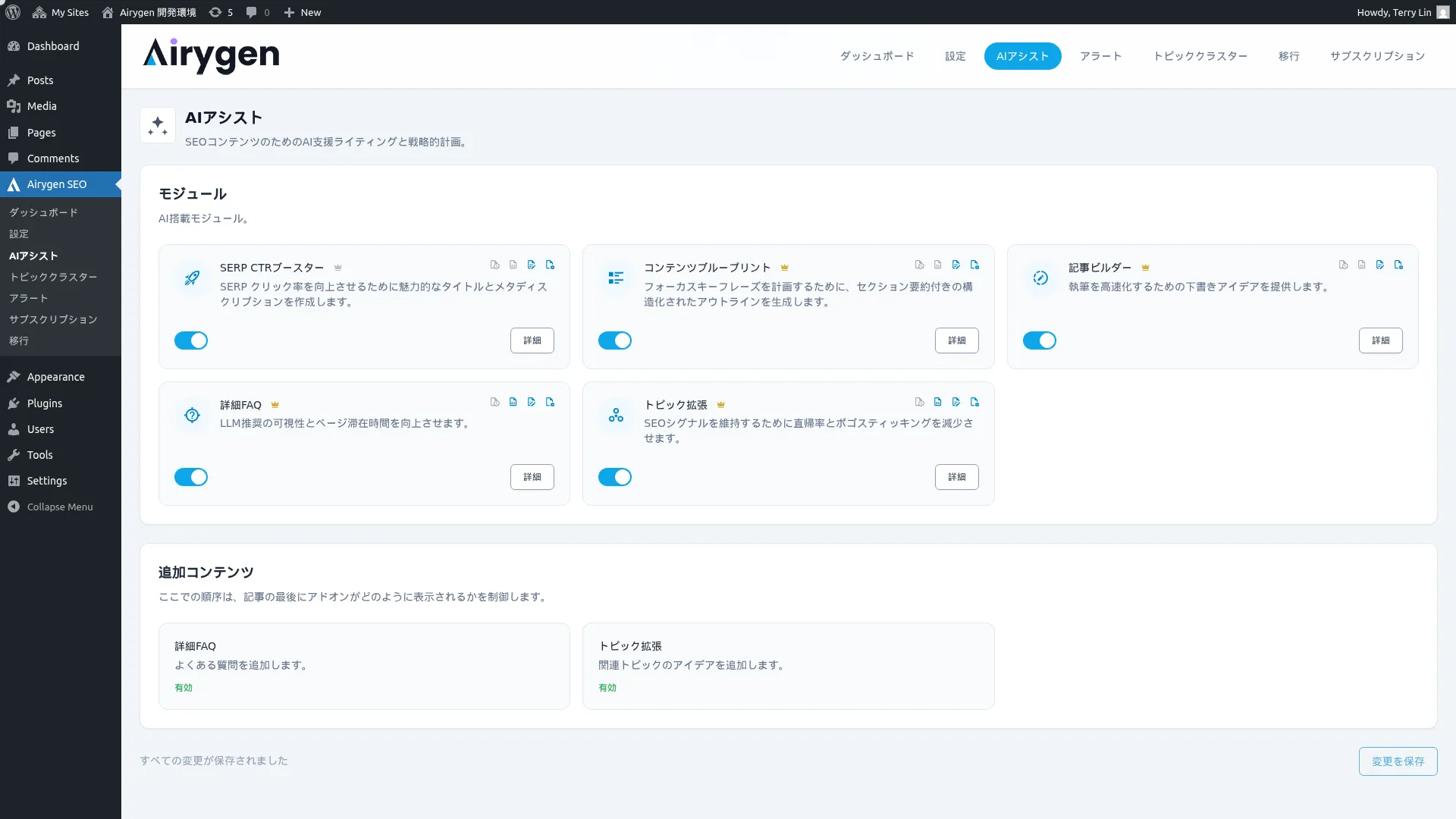The height and width of the screenshot is (819, 1456).
Task: Click the question-mark icon of 詳細FAQ module
Action: [x=192, y=416]
